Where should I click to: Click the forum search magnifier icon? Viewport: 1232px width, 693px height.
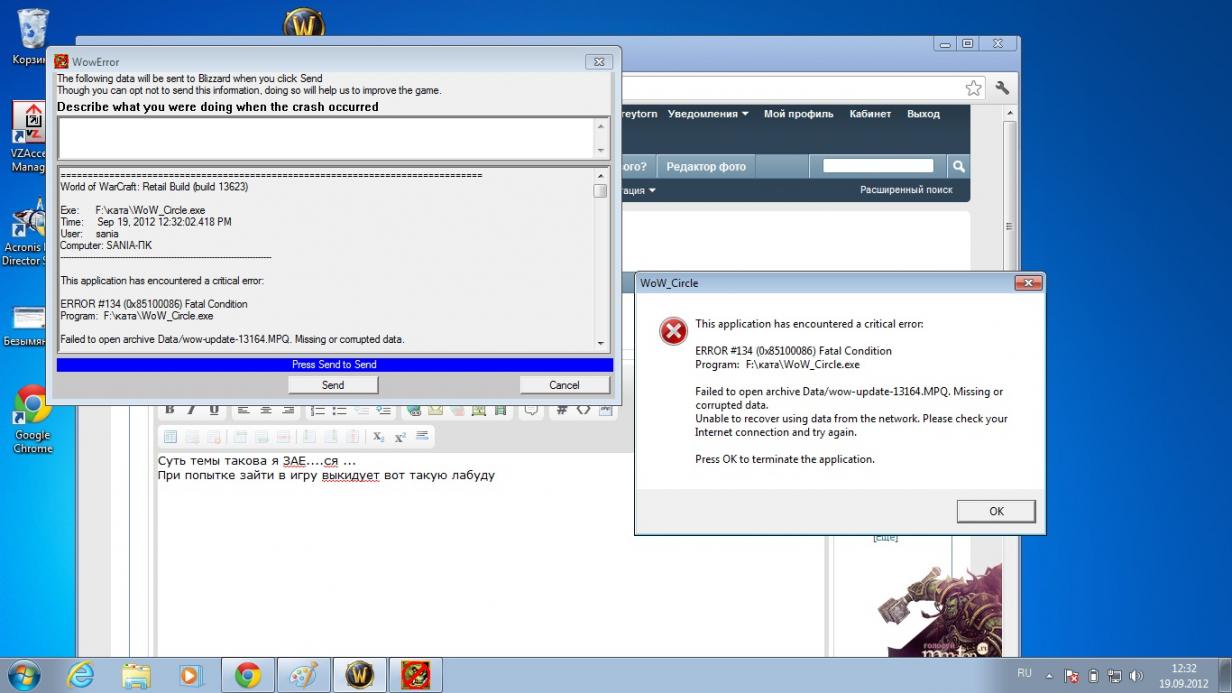pyautogui.click(x=958, y=166)
